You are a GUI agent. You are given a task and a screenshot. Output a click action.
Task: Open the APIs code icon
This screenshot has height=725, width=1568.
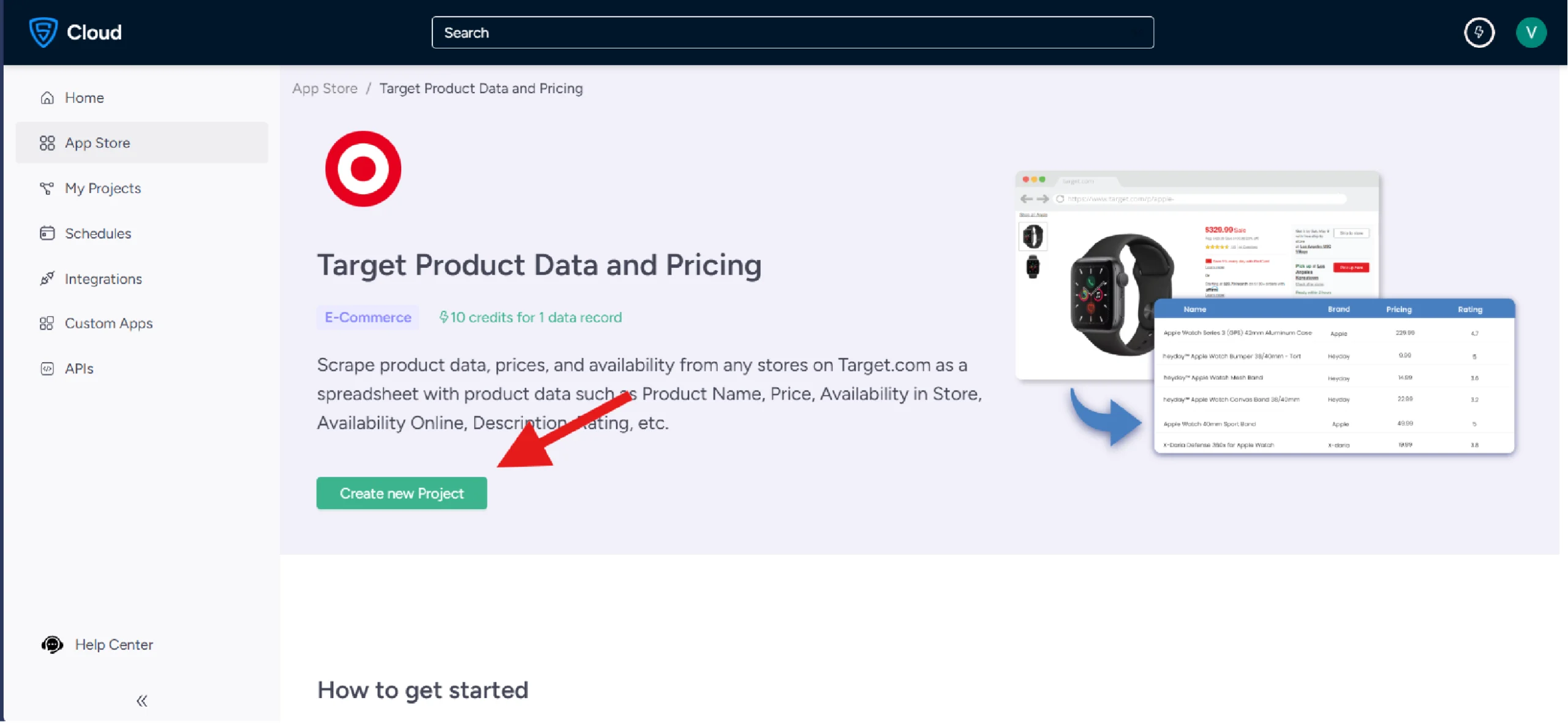pos(47,369)
